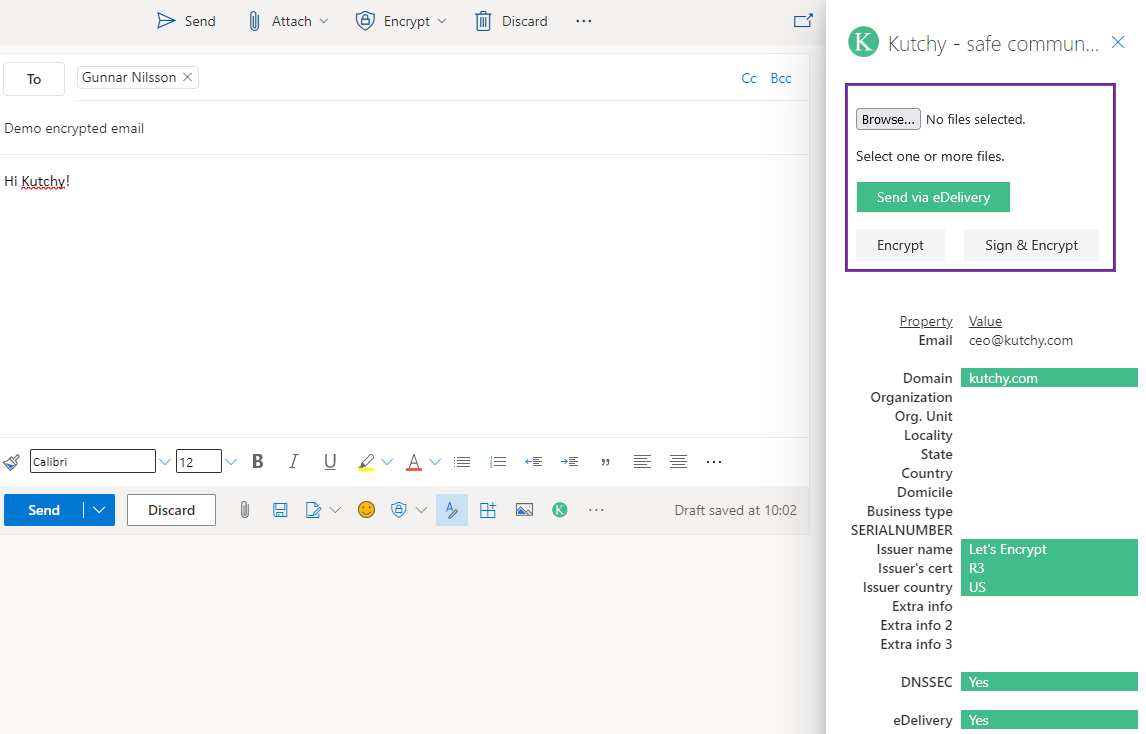The image size is (1146, 734).
Task: Center align text
Action: coord(678,461)
